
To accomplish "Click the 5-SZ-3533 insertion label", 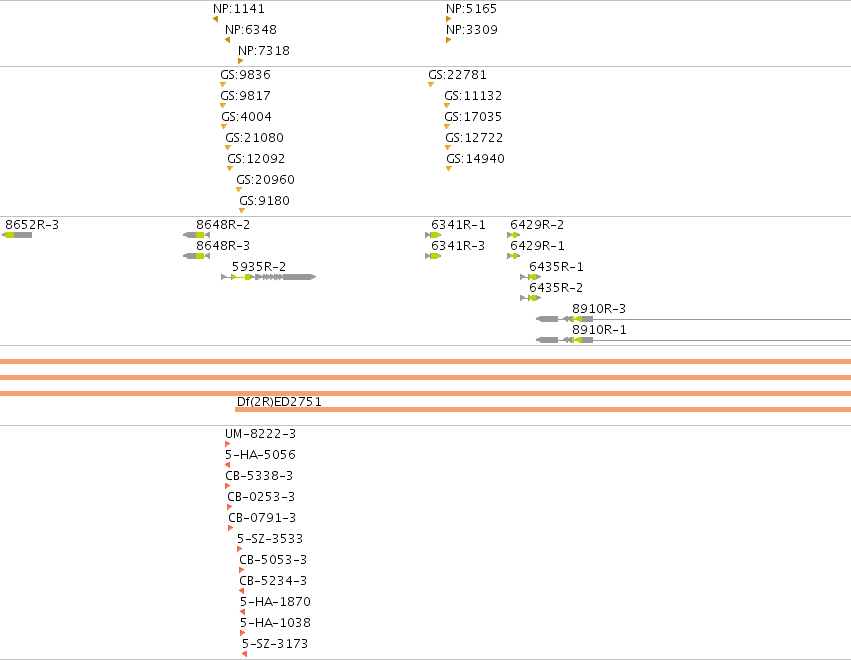I will click(270, 539).
